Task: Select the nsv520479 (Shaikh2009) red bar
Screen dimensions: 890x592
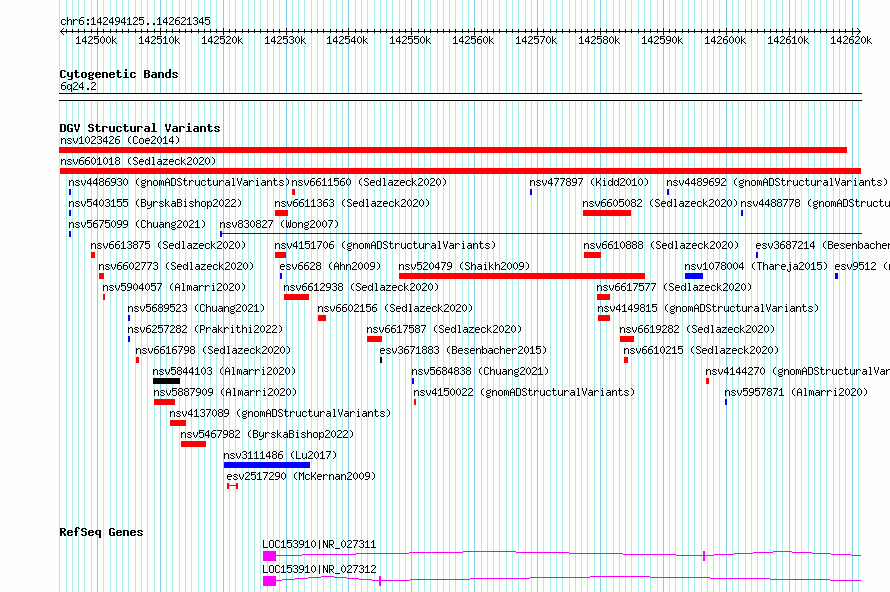Action: [522, 276]
